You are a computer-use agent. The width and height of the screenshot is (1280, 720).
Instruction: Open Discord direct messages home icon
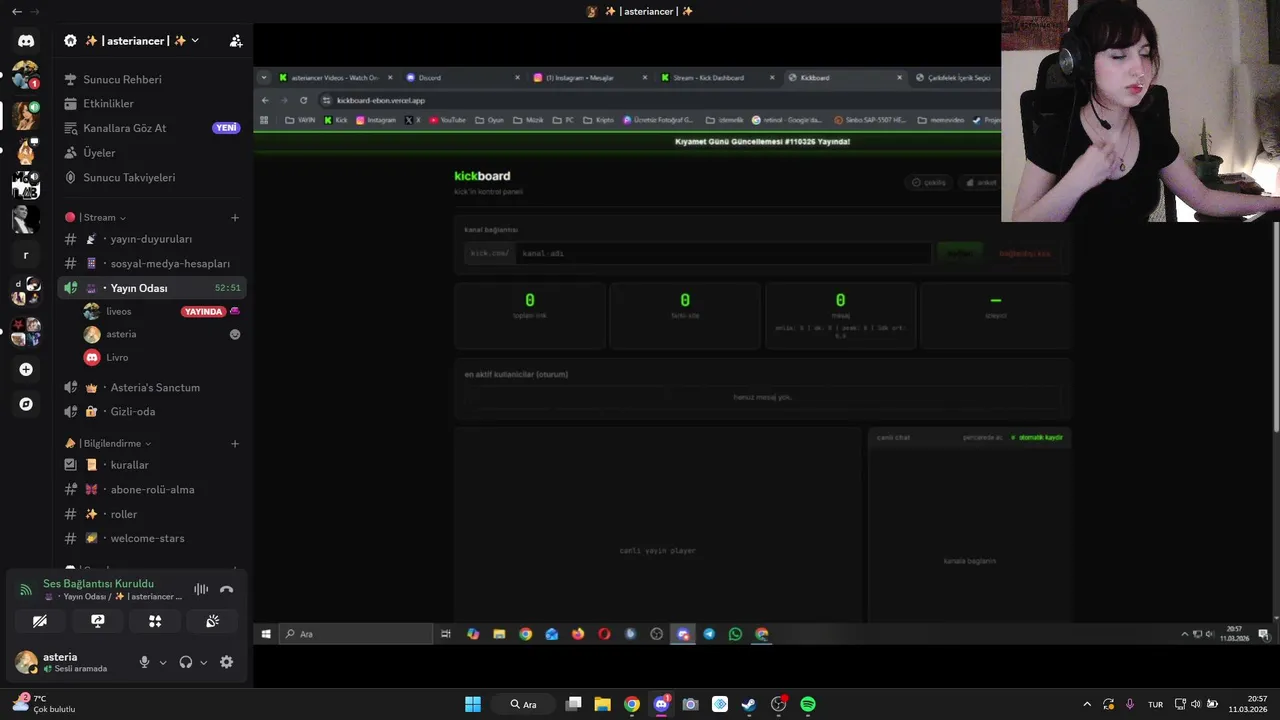tap(26, 41)
